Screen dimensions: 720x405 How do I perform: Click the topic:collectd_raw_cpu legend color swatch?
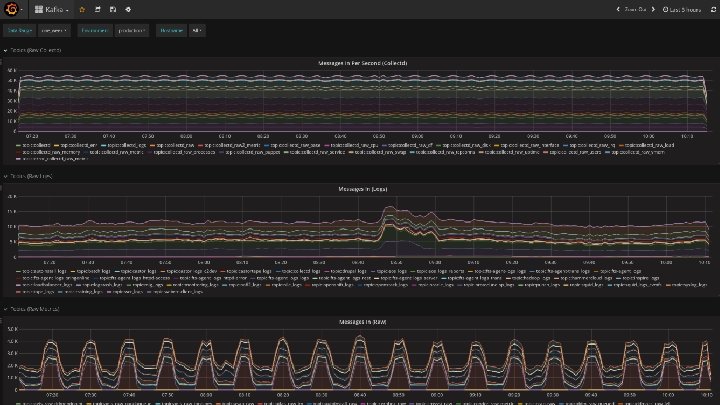point(327,146)
